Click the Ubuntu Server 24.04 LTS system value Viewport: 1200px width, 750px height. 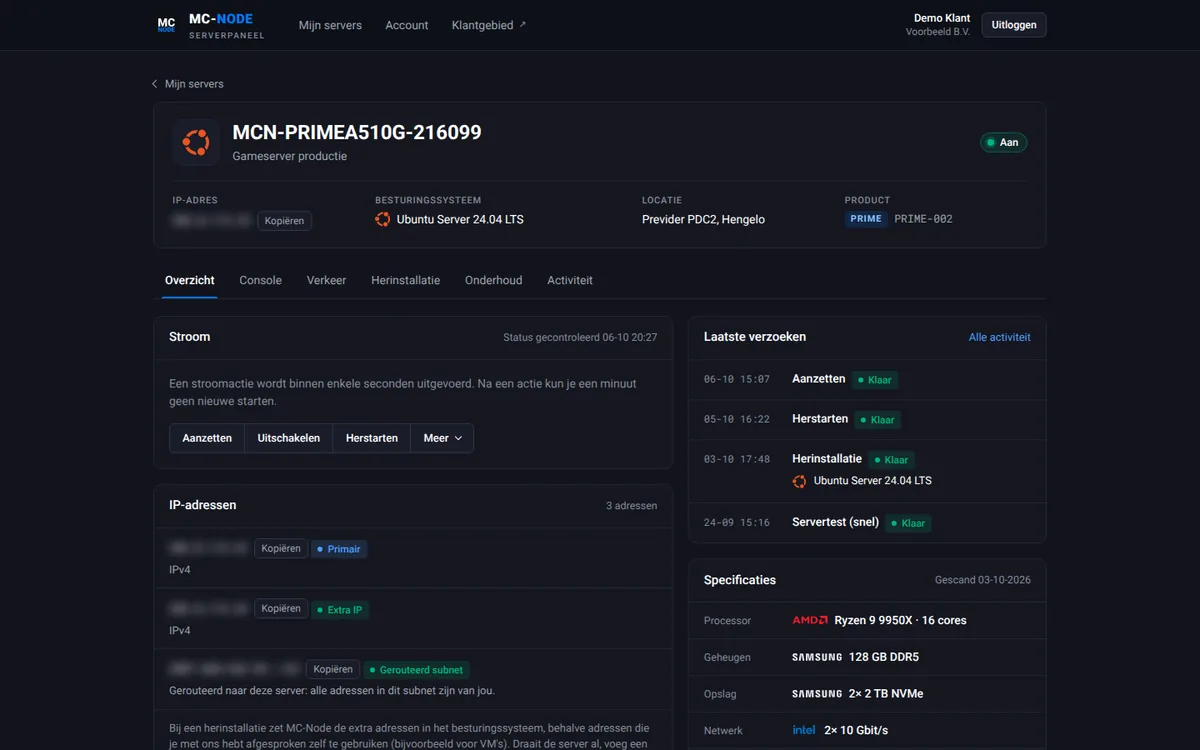(x=460, y=219)
